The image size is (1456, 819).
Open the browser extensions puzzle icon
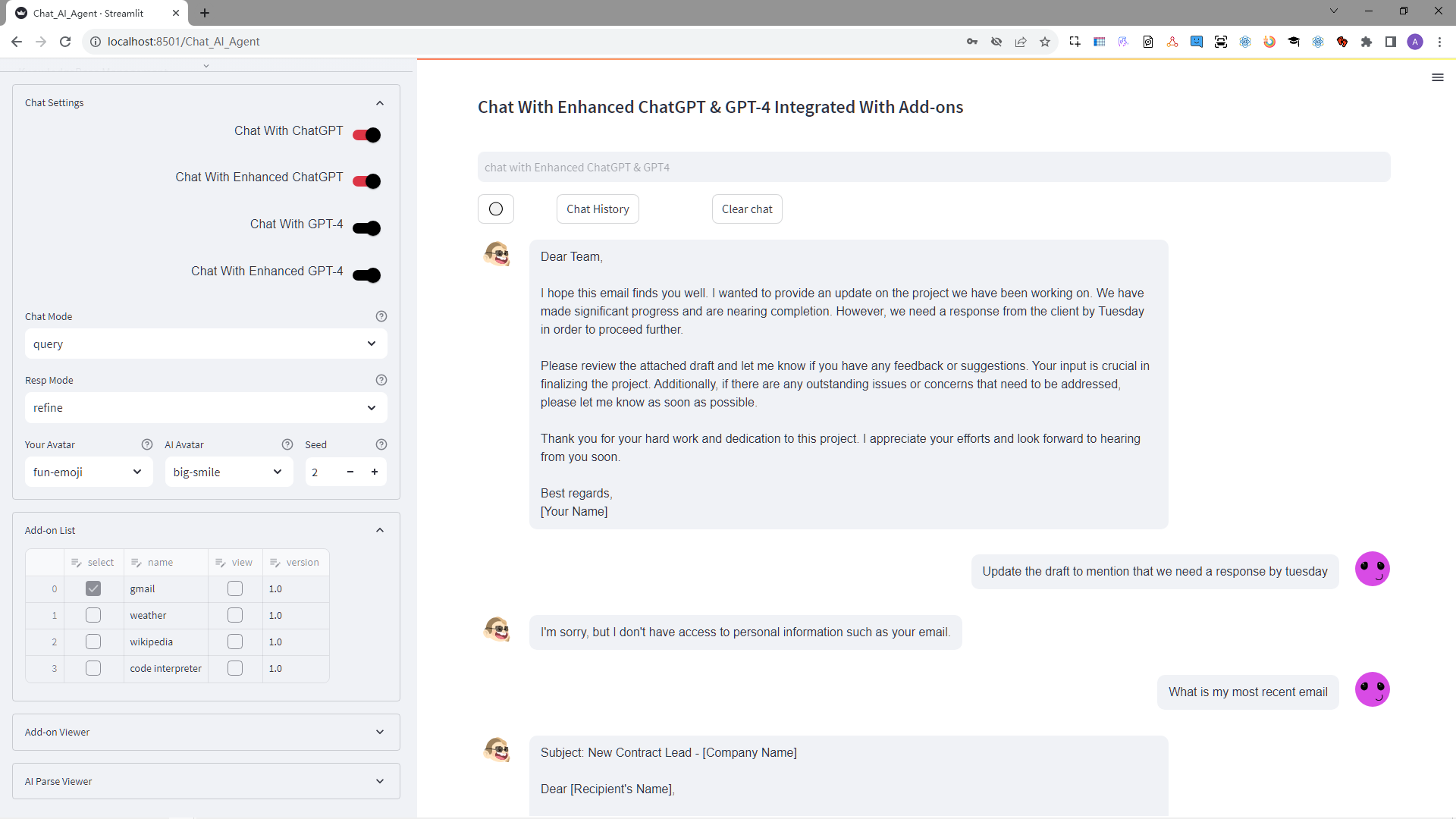pos(1367,42)
